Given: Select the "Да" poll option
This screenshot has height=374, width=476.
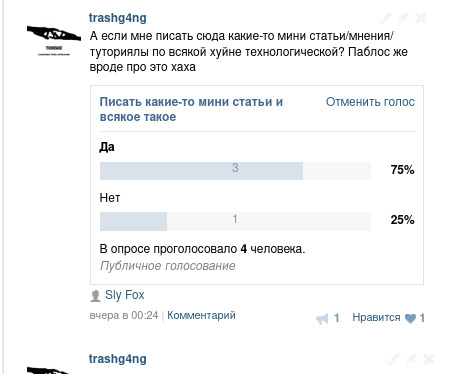Looking at the screenshot, I should (x=107, y=147).
